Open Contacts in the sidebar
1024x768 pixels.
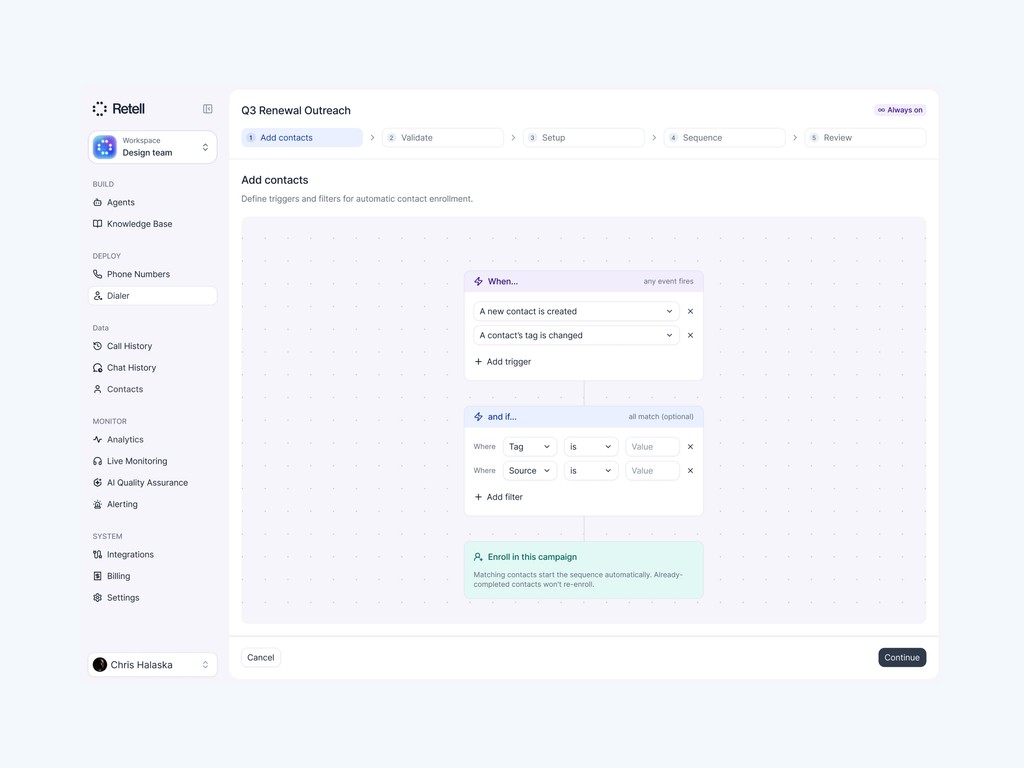tap(152, 389)
